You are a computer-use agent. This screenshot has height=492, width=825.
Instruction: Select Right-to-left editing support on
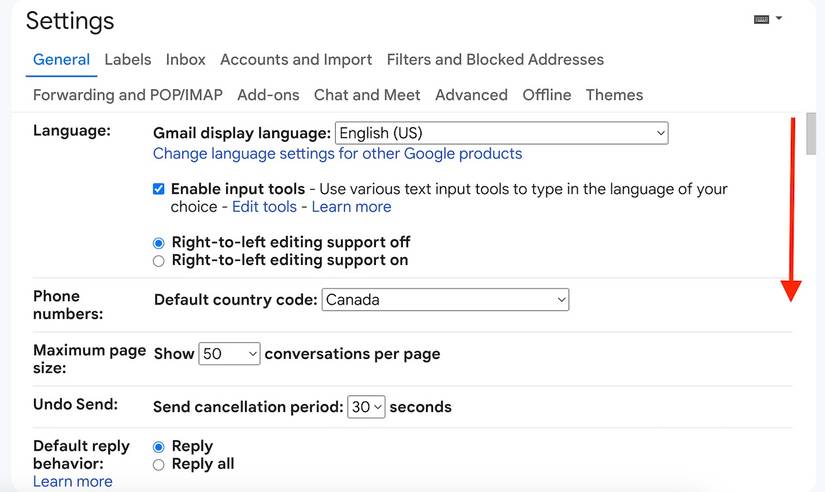(158, 261)
